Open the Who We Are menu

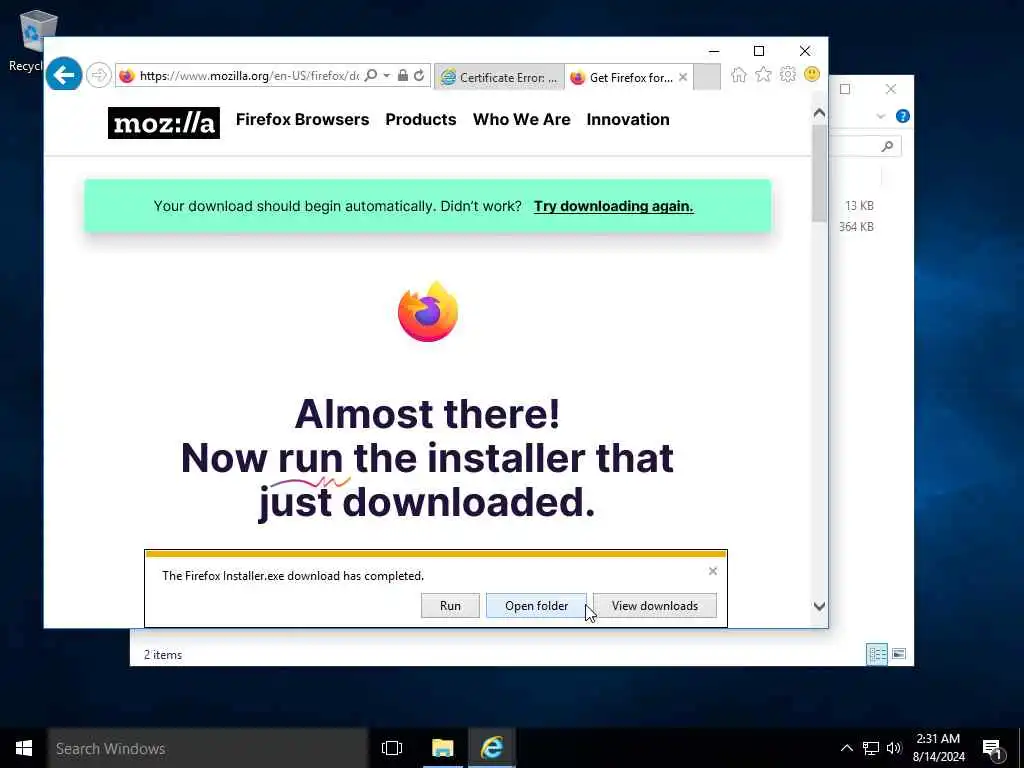[521, 120]
